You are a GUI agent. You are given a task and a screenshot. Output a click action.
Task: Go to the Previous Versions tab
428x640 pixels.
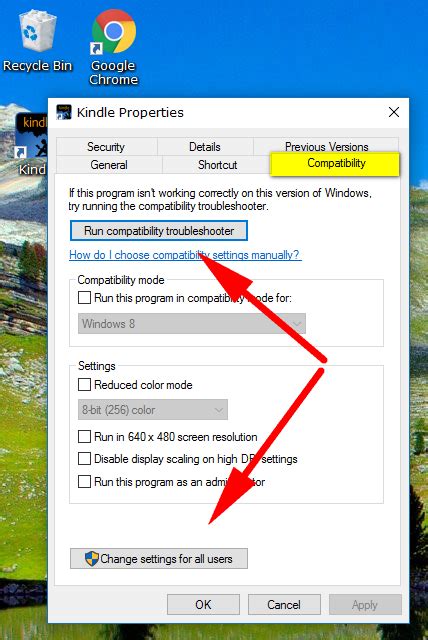click(x=326, y=146)
